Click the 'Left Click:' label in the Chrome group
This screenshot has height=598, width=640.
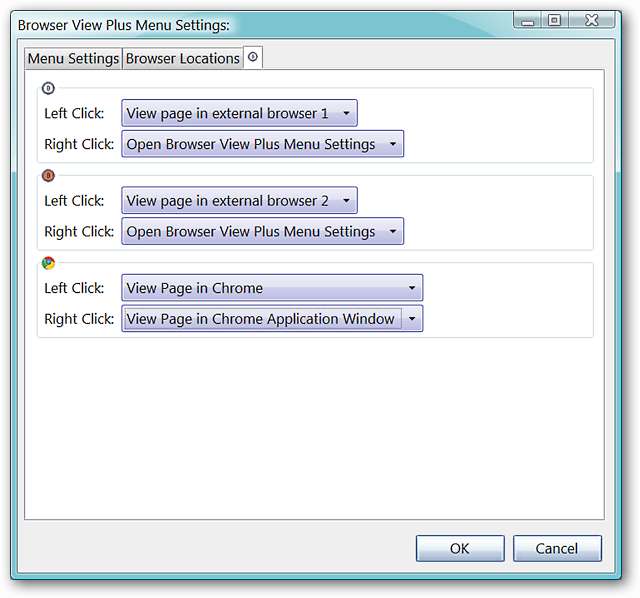(74, 288)
